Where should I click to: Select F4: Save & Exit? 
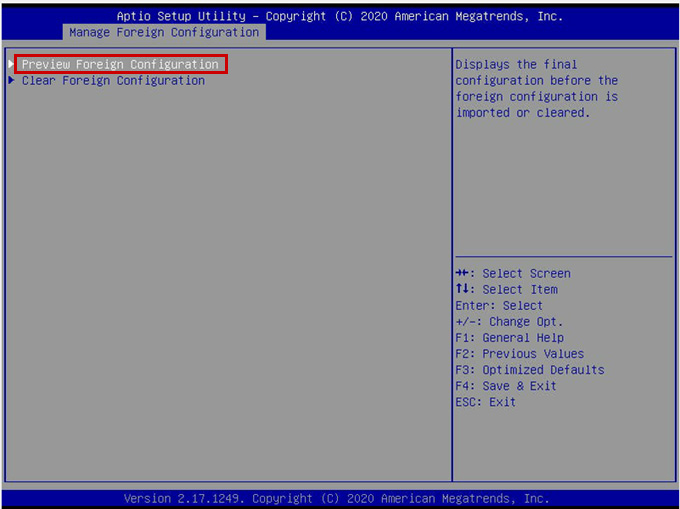[505, 386]
